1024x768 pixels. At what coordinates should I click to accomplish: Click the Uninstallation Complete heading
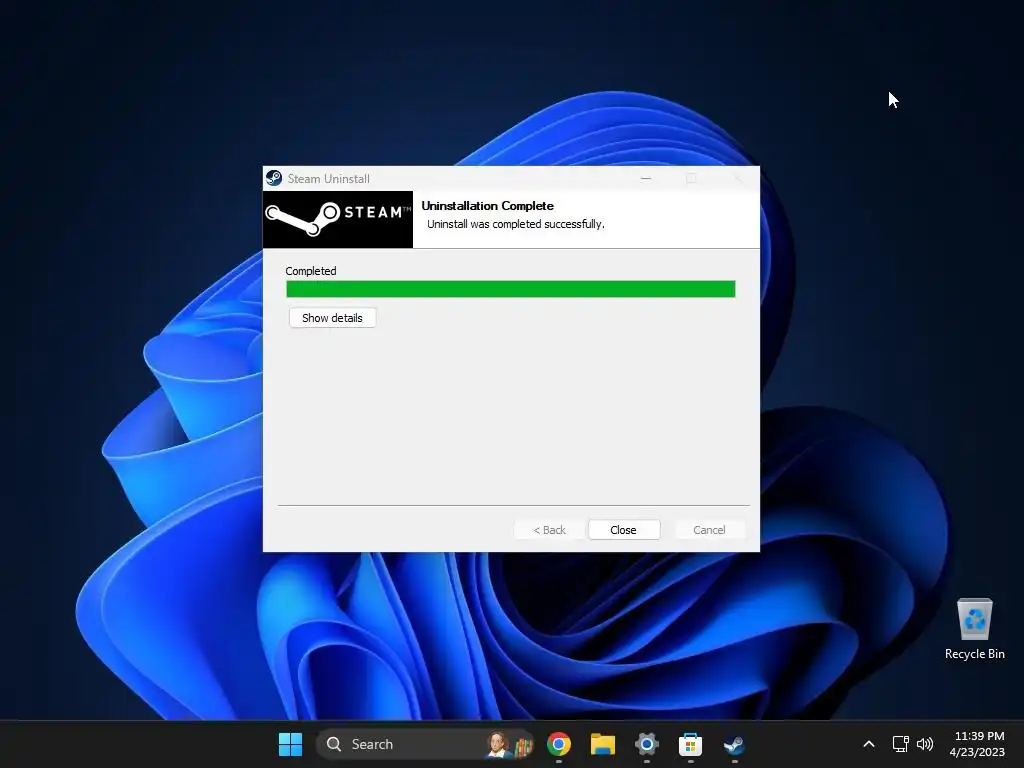coord(487,206)
